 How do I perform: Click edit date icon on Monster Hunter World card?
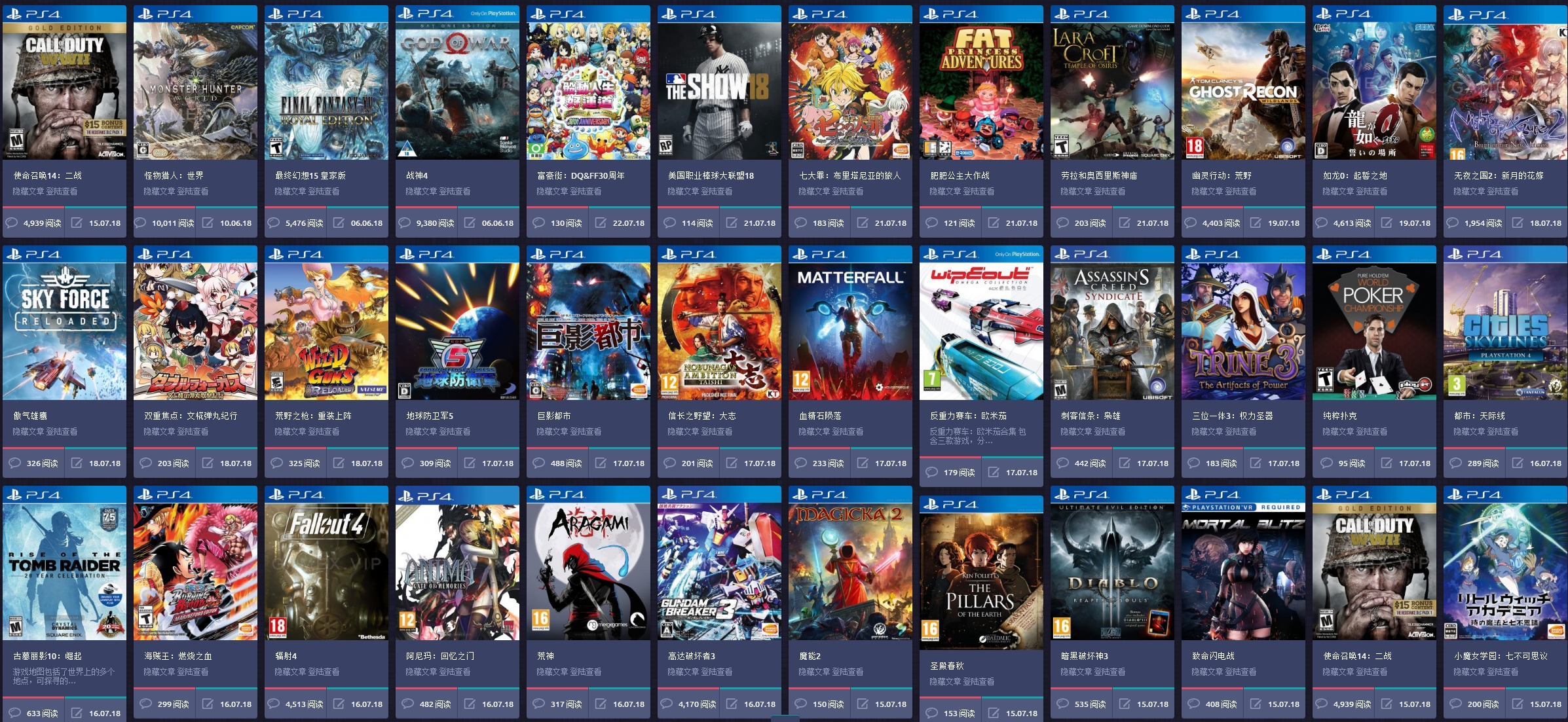click(208, 223)
